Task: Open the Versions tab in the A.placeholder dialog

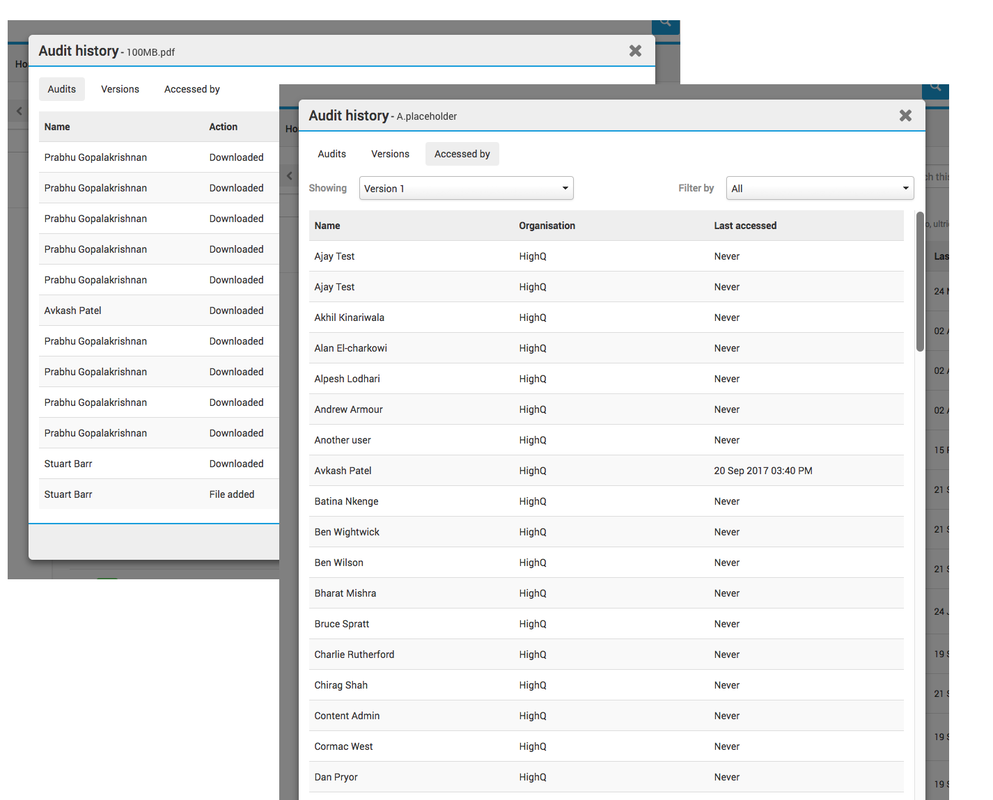Action: (390, 154)
